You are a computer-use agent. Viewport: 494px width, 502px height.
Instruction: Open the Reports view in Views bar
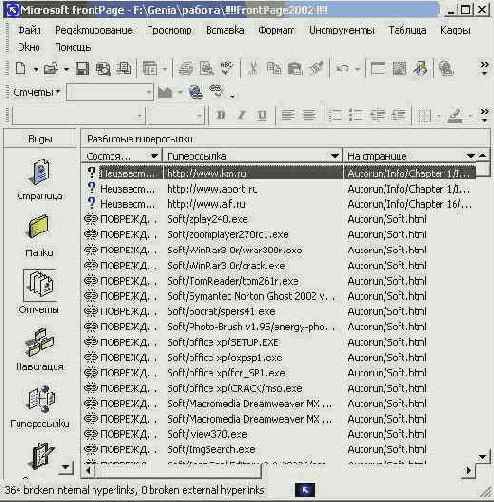point(39,292)
